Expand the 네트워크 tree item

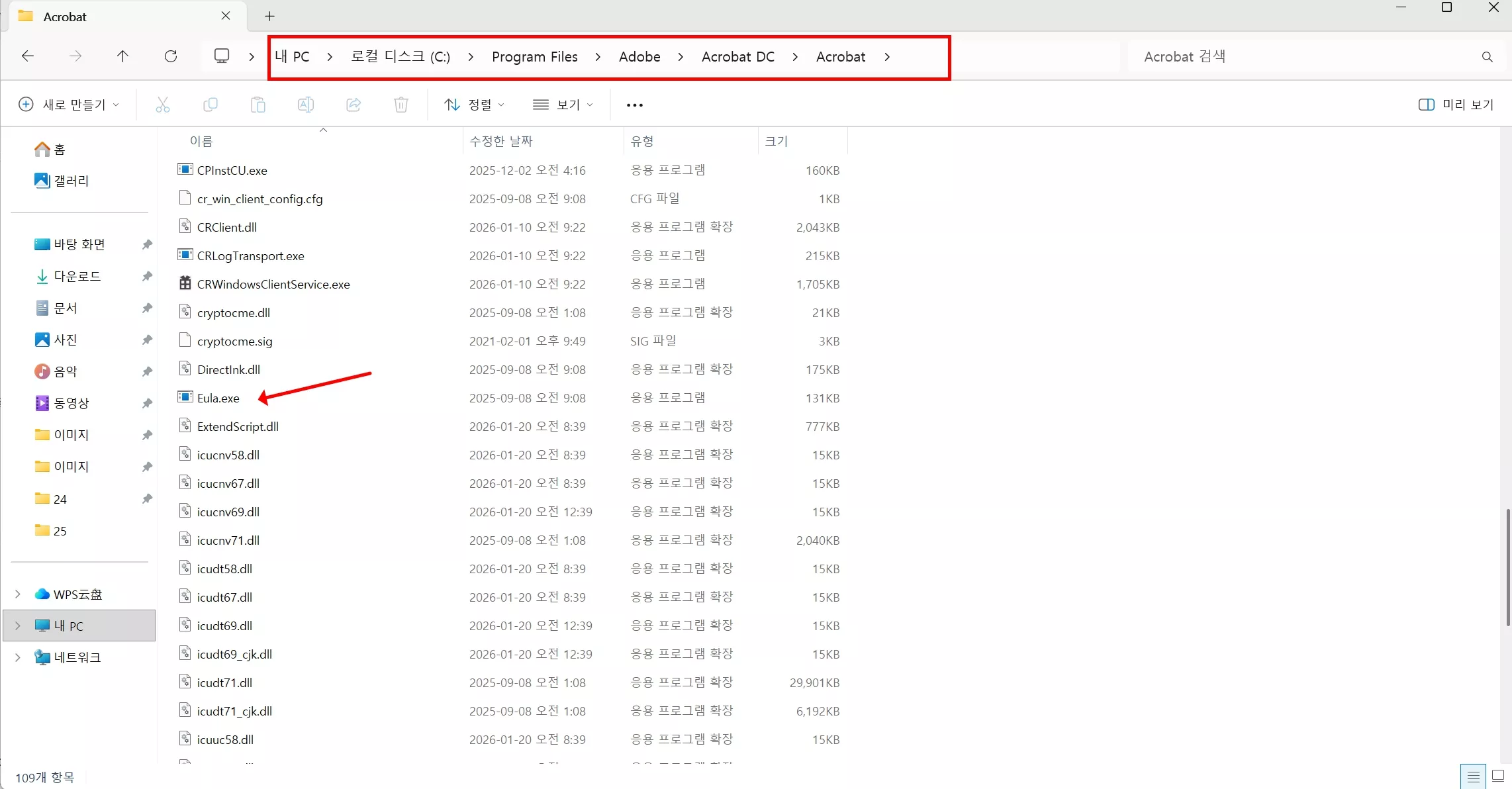[17, 657]
